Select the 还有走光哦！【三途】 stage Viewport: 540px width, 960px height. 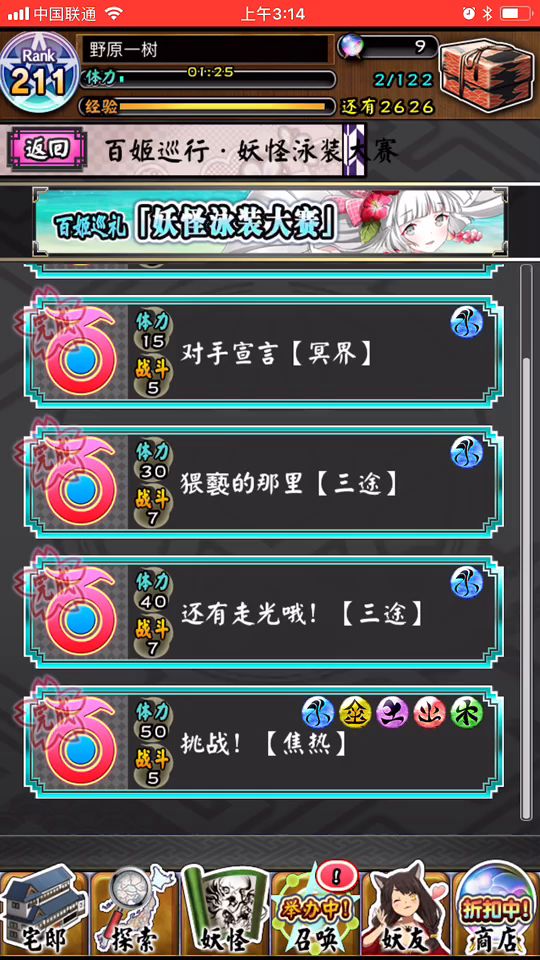coord(264,612)
